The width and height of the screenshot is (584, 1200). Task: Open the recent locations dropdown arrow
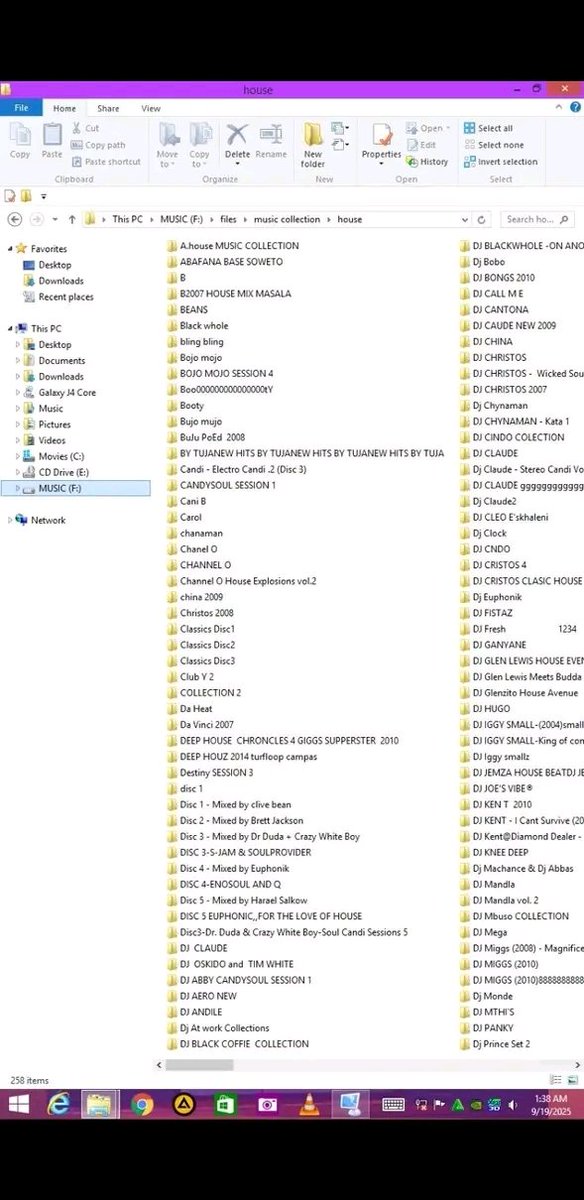[x=55, y=219]
